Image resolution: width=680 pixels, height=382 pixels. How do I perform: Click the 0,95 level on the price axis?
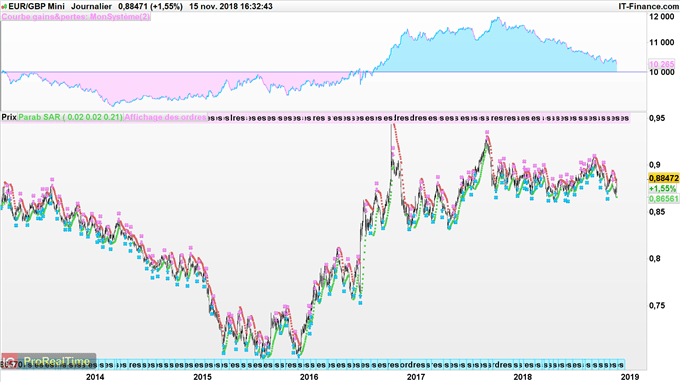[657, 118]
